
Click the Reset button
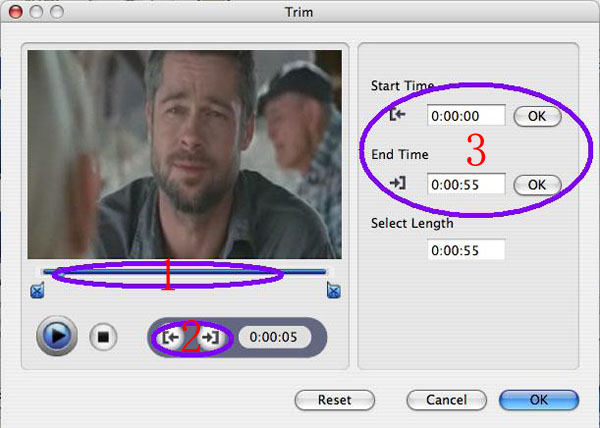[334, 400]
